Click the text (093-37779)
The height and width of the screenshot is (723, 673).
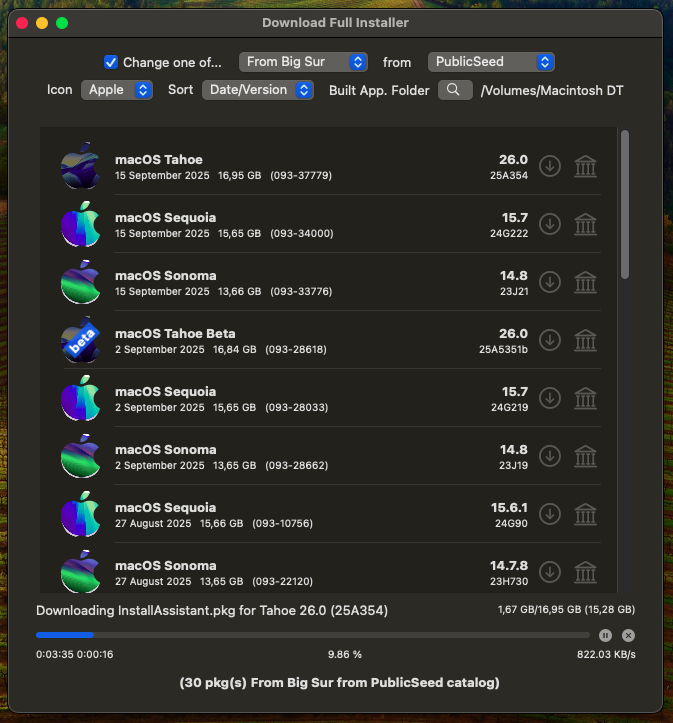click(301, 175)
